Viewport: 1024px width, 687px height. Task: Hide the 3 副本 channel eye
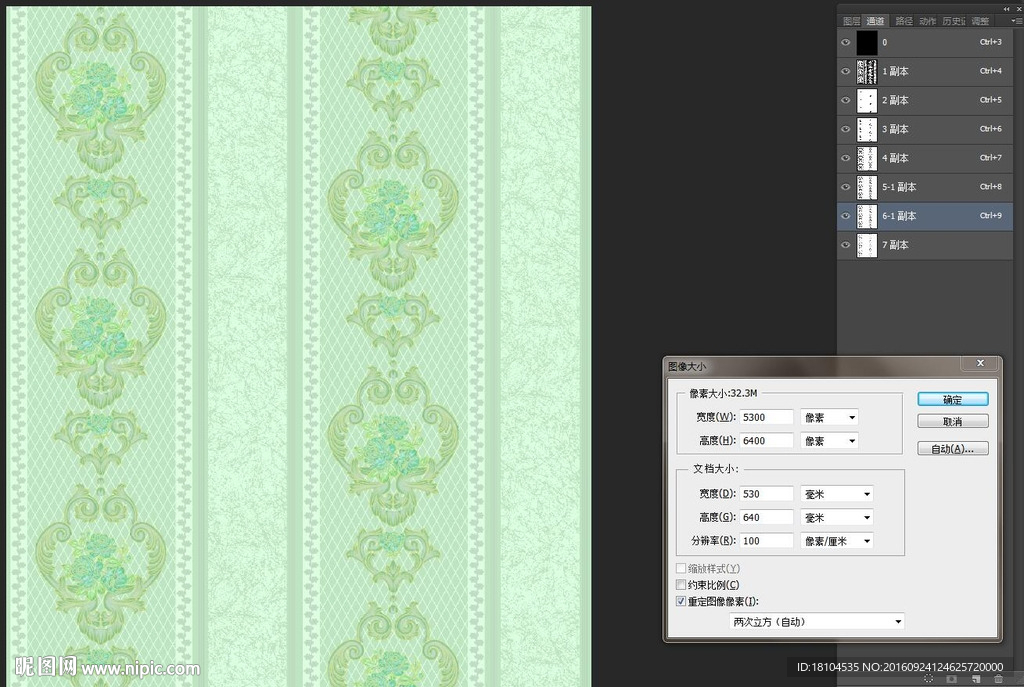(846, 129)
